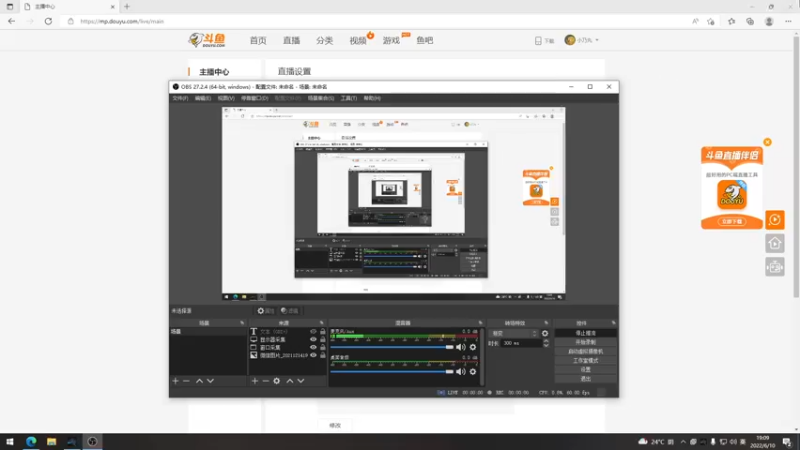Open the 直播 link in the Douyu navigation
The image size is (800, 450).
click(x=291, y=40)
